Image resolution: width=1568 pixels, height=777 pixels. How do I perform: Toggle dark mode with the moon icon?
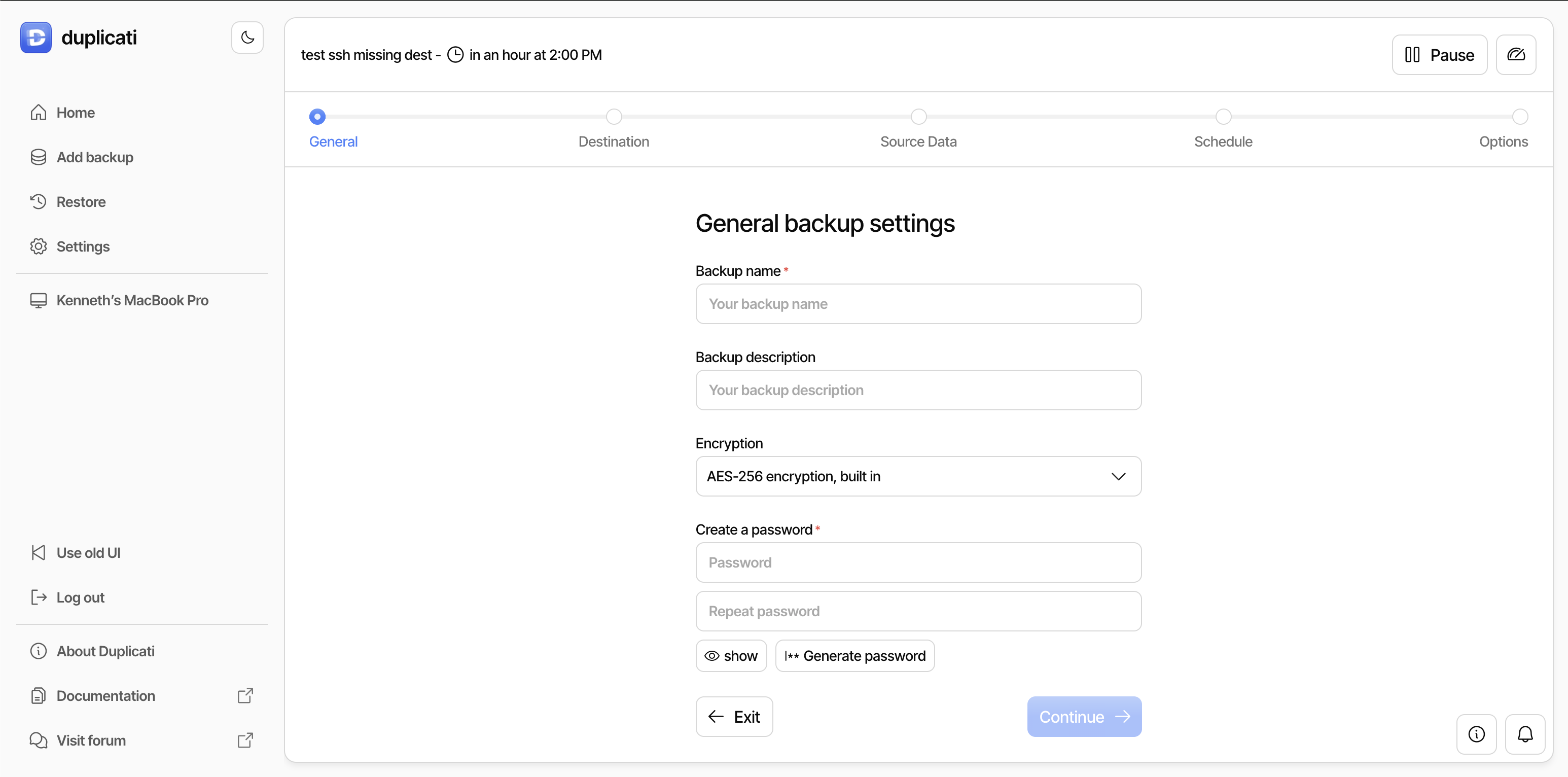247,38
